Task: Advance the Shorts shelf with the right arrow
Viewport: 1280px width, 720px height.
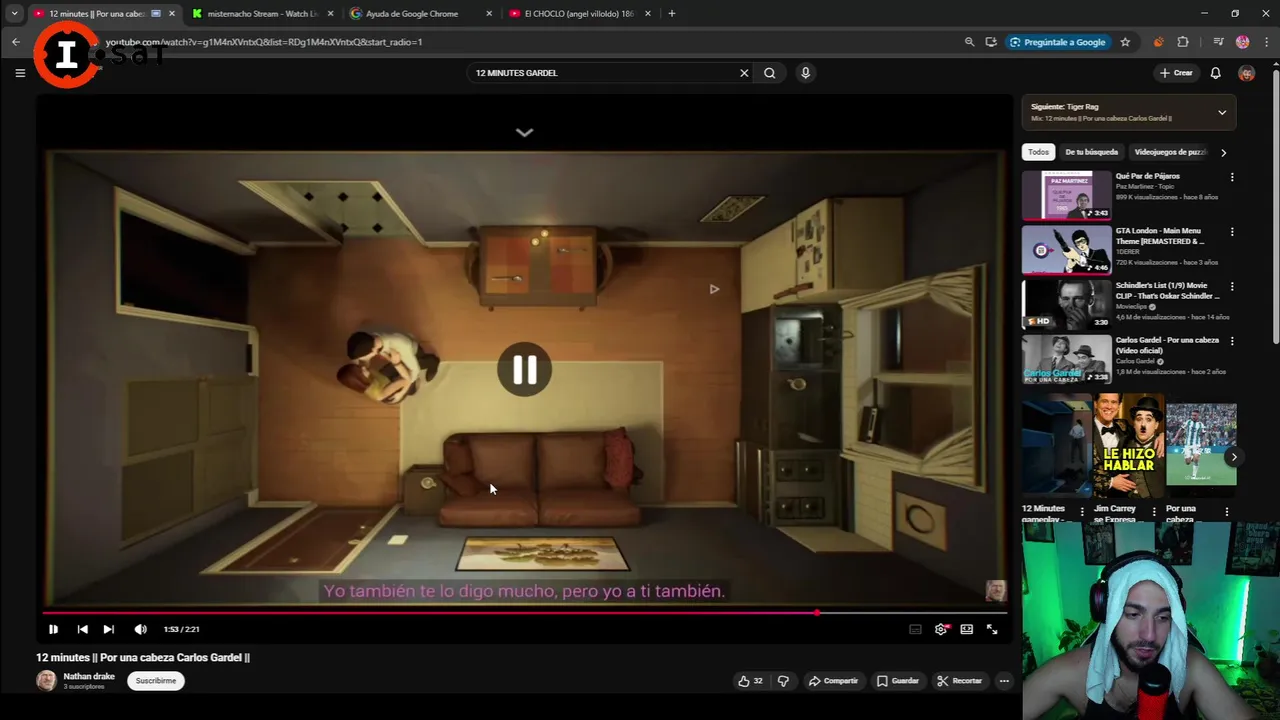Action: (x=1234, y=457)
